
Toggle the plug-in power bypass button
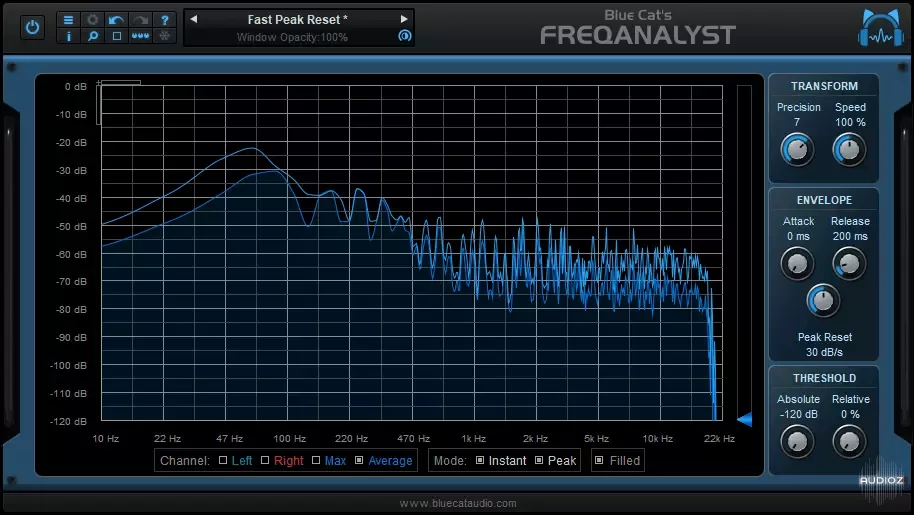(x=32, y=27)
